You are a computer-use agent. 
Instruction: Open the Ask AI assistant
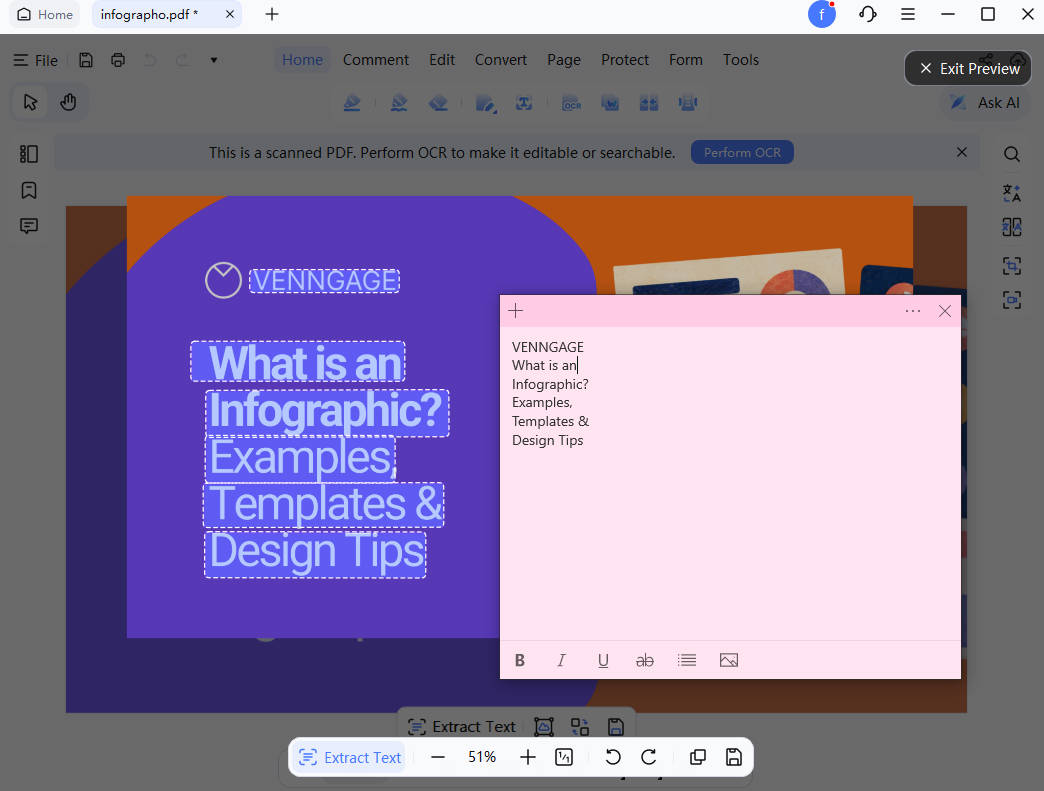point(985,103)
